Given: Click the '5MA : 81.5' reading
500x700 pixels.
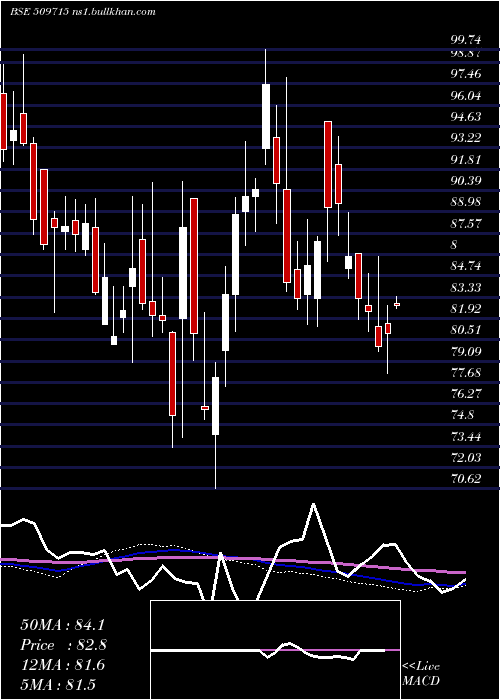Looking at the screenshot, I should pyautogui.click(x=58, y=685).
